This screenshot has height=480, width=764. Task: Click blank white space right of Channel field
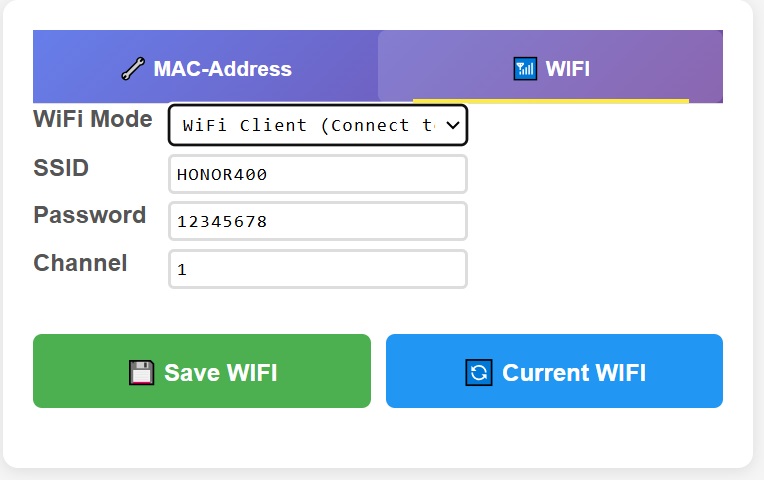[600, 269]
